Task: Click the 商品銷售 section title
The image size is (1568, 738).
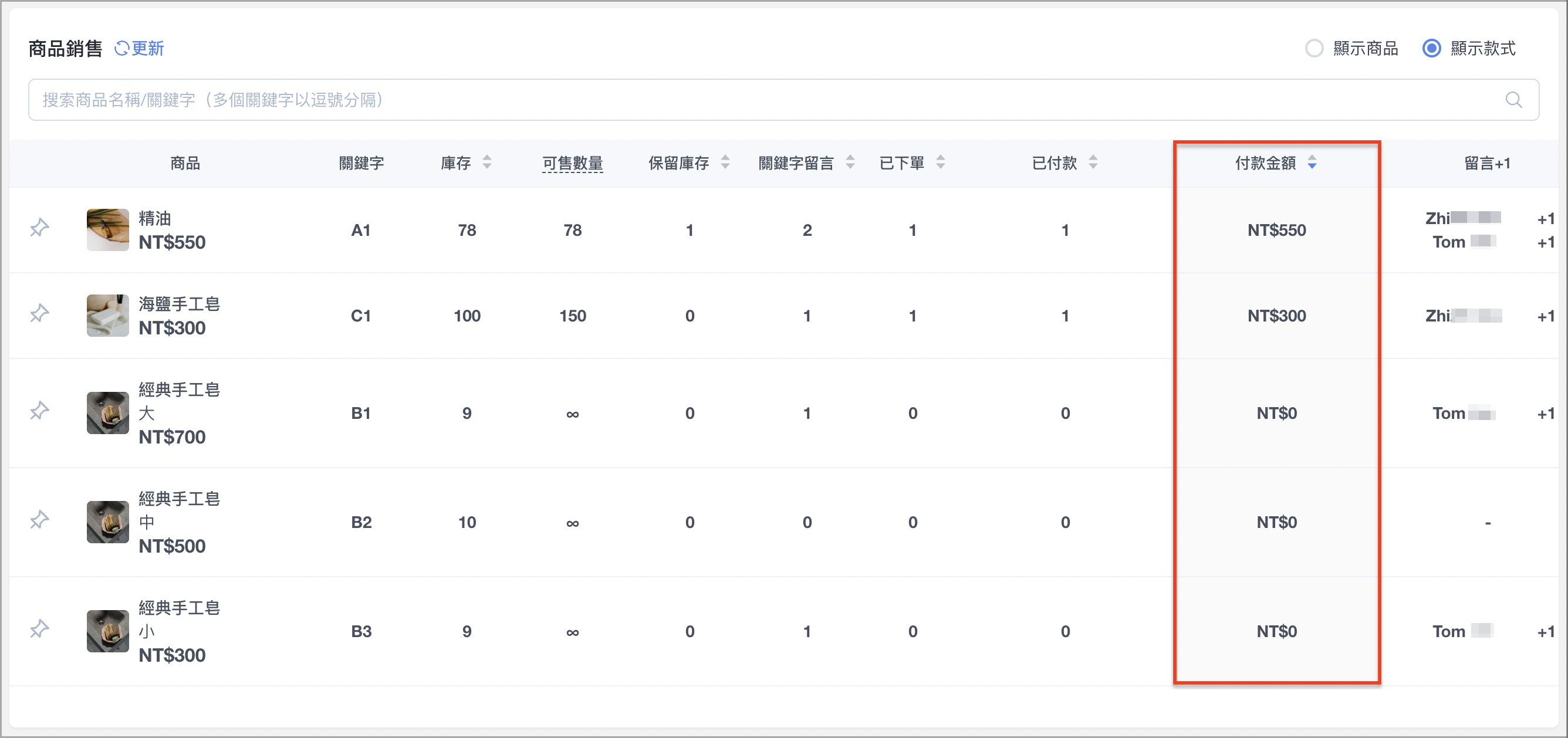Action: click(x=65, y=48)
